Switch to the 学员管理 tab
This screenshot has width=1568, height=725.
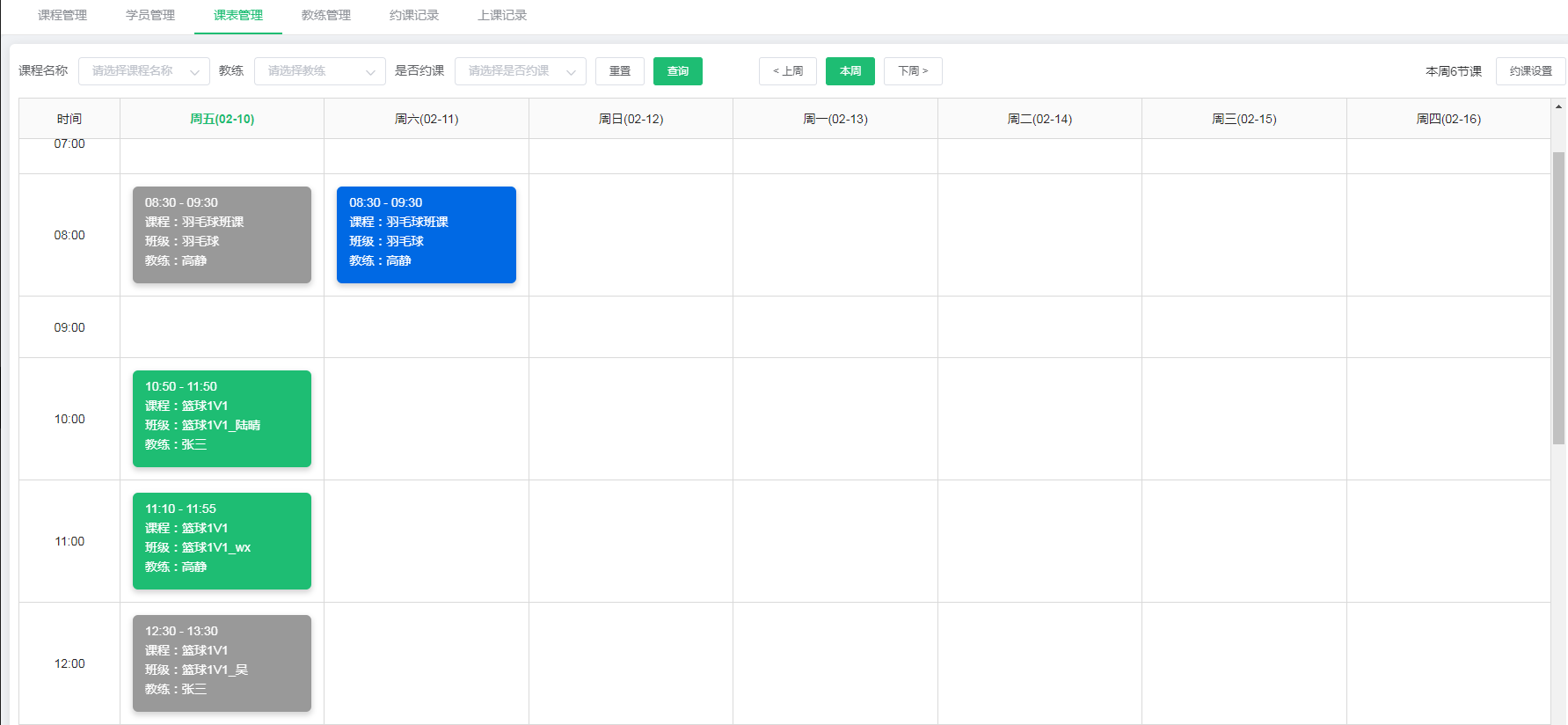tap(150, 15)
